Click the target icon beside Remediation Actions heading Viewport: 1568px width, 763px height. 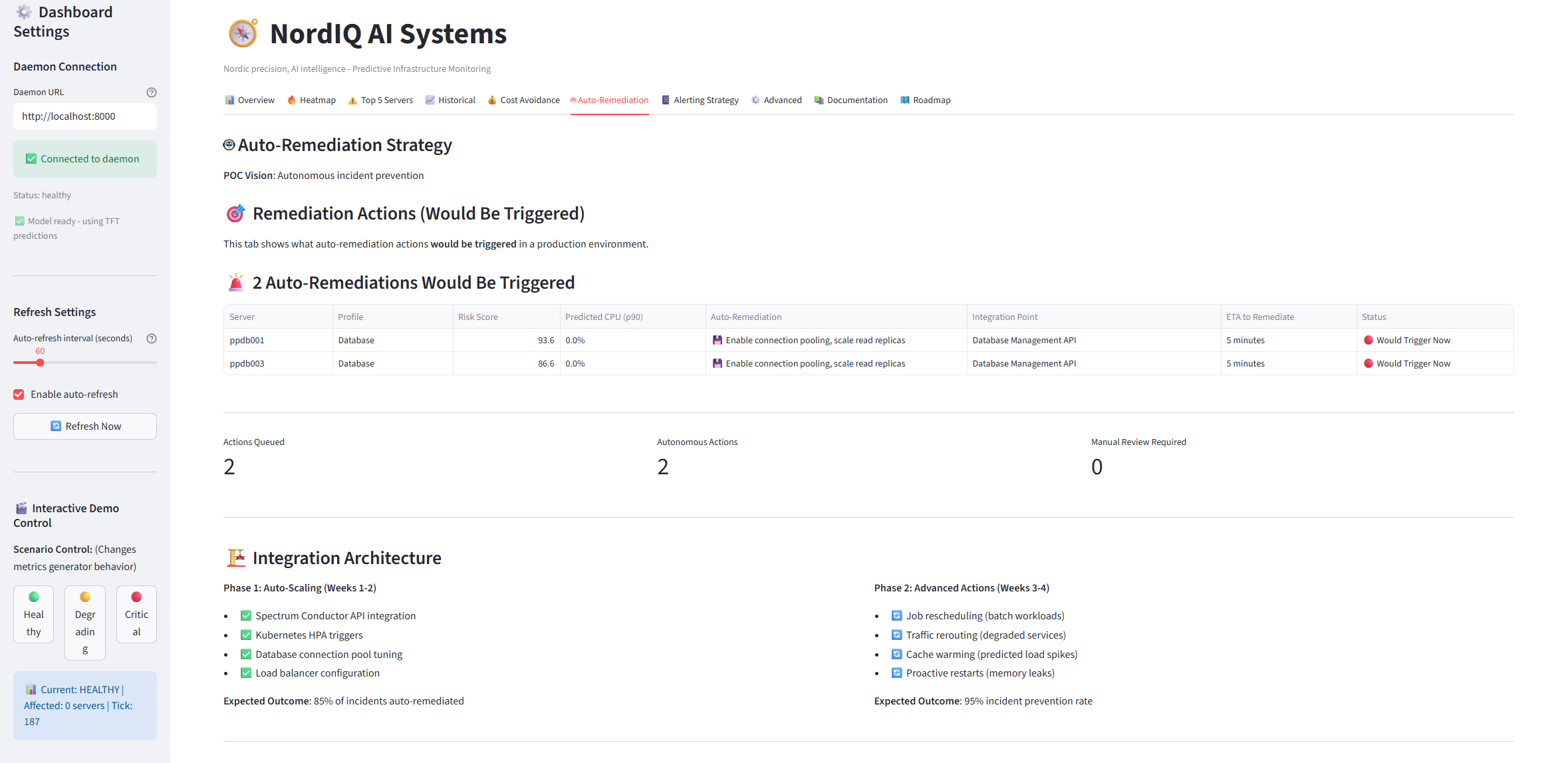pyautogui.click(x=235, y=214)
